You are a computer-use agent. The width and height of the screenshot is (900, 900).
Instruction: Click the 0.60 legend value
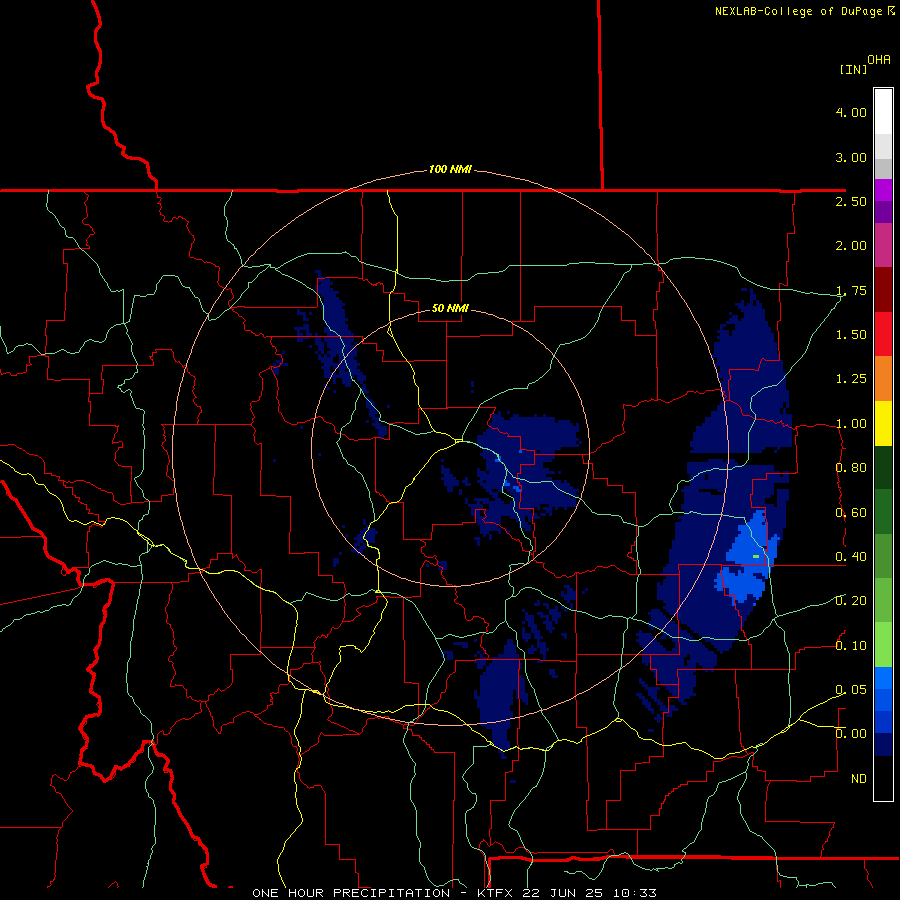(851, 513)
